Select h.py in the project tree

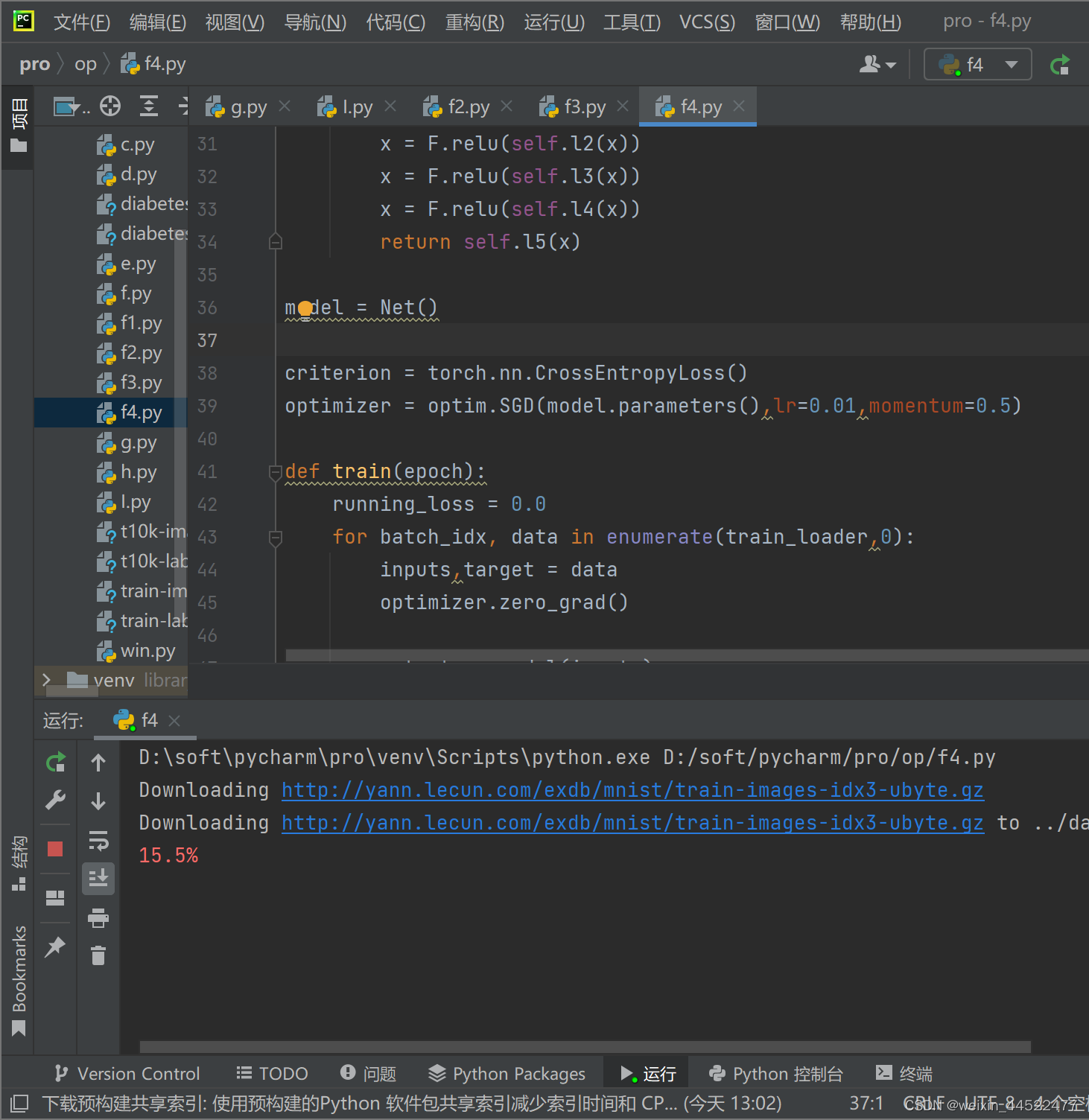pos(127,472)
